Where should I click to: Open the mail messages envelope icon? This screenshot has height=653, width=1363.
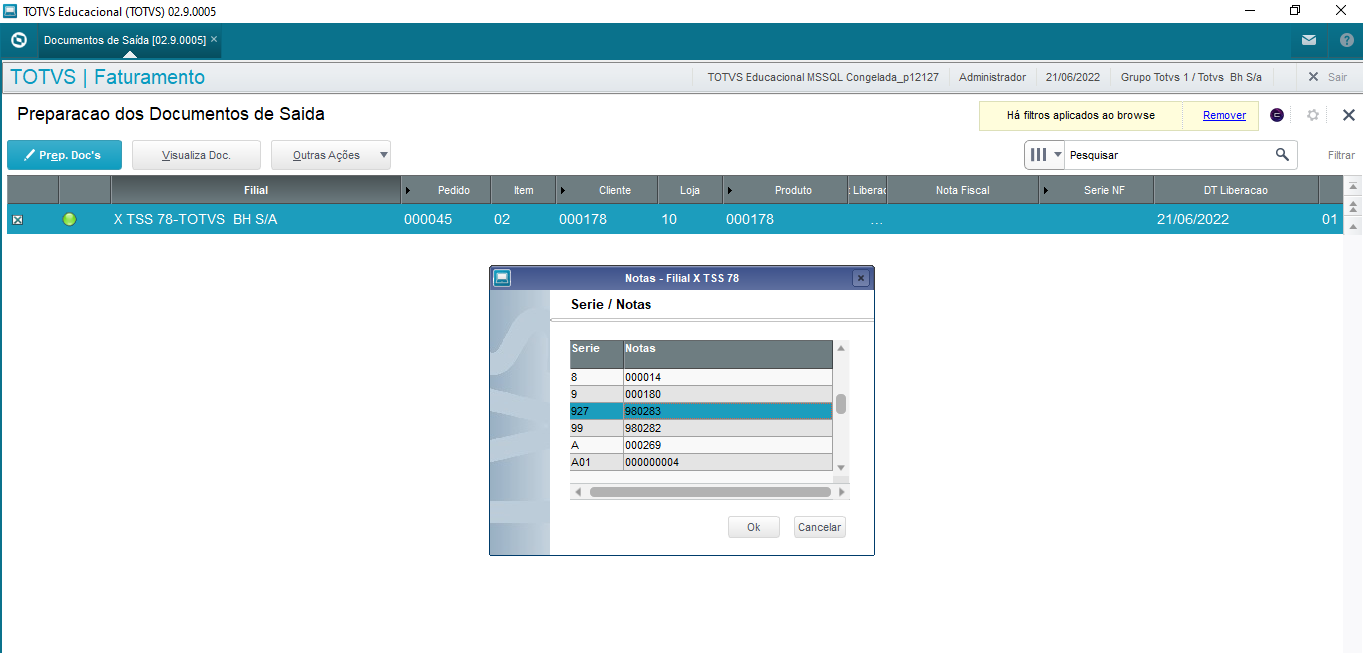click(x=1309, y=41)
